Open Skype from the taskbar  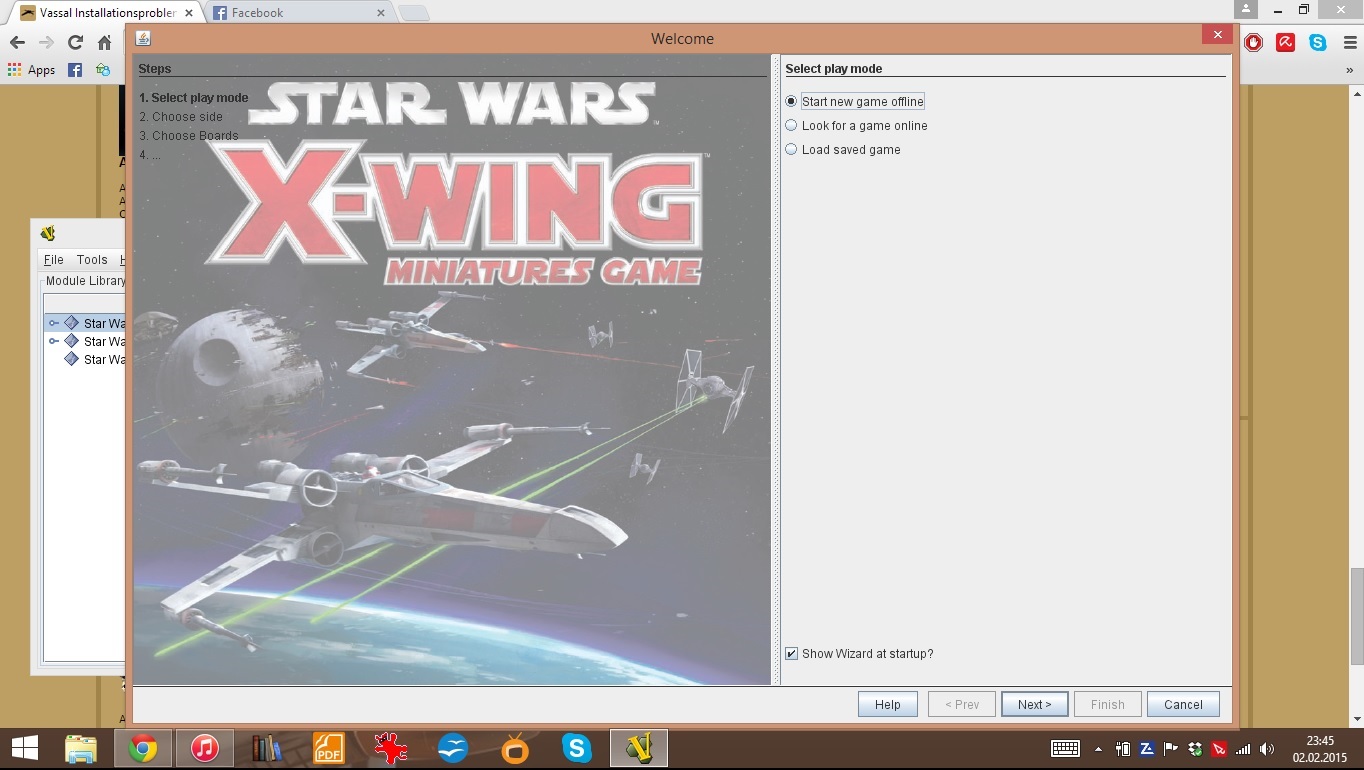click(x=576, y=748)
